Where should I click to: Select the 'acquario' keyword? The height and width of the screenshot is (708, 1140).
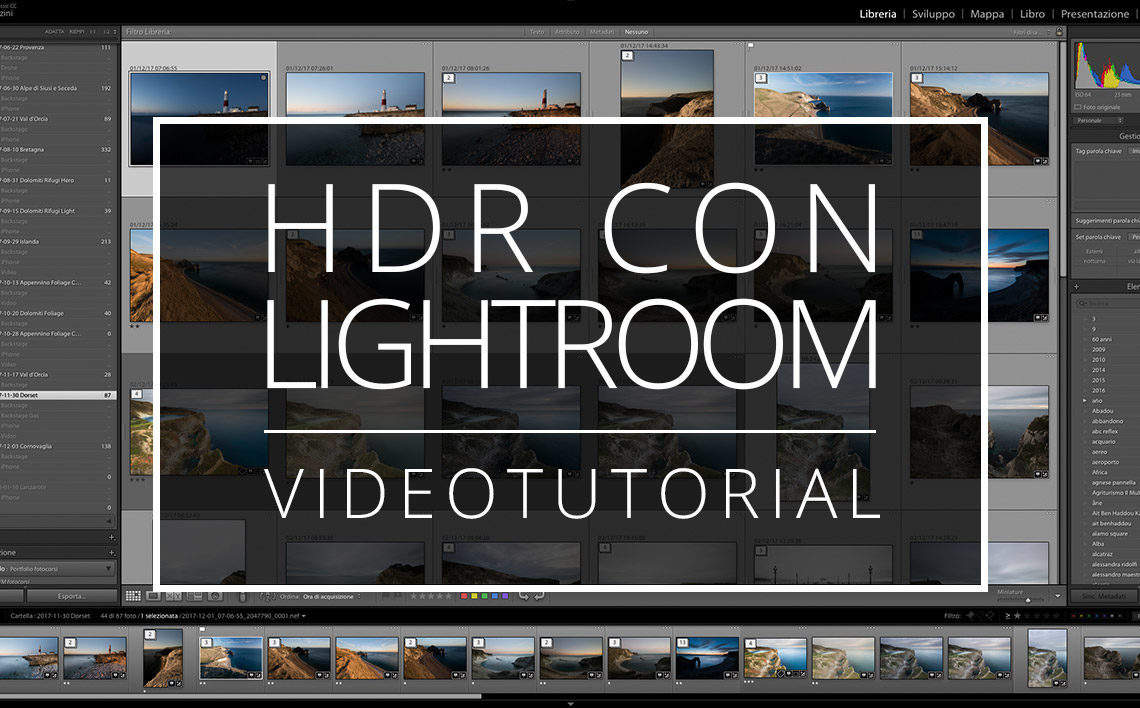tap(1104, 441)
